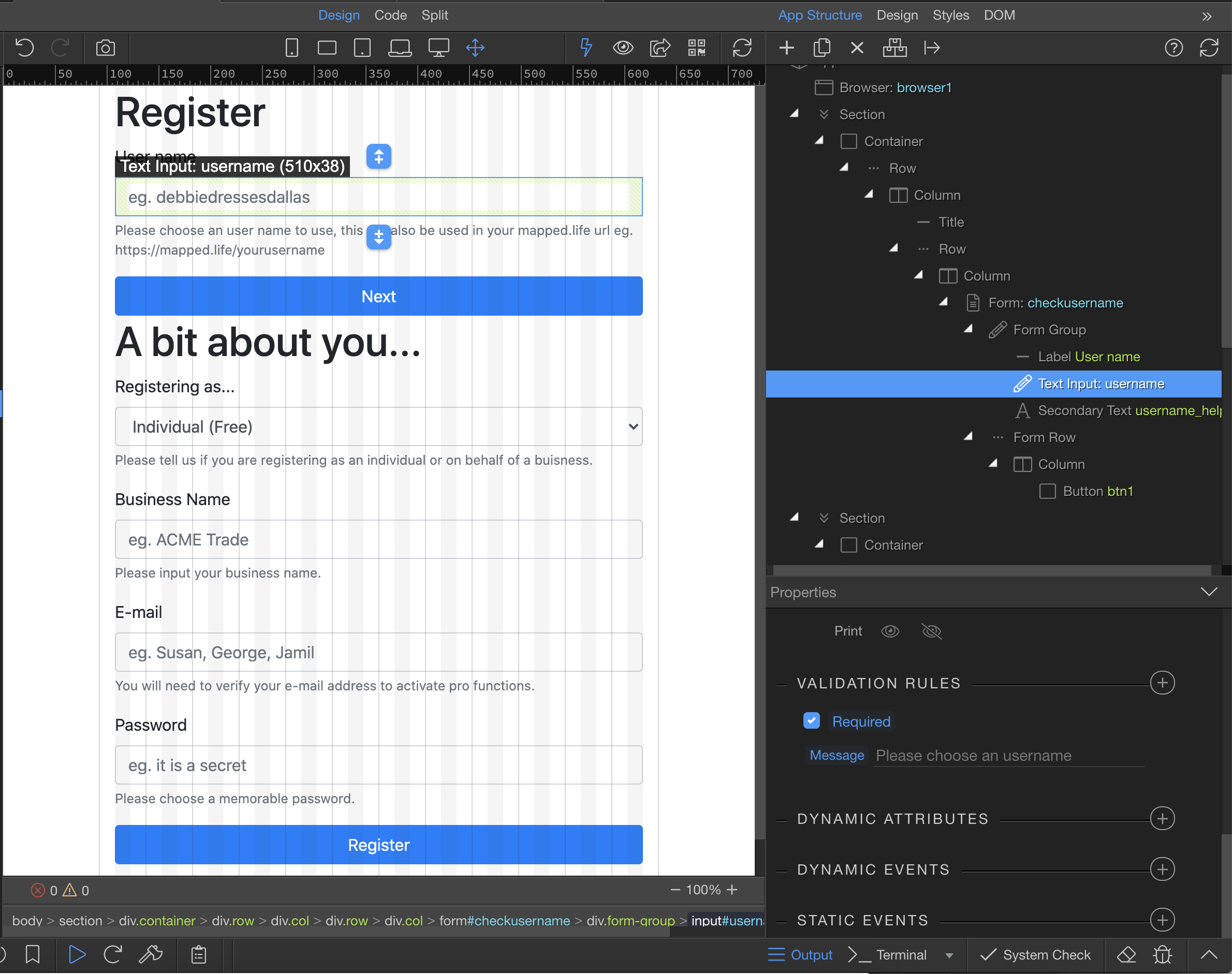Image resolution: width=1232 pixels, height=974 pixels.
Task: Collapse the Form: checkusername tree node
Action: [943, 302]
